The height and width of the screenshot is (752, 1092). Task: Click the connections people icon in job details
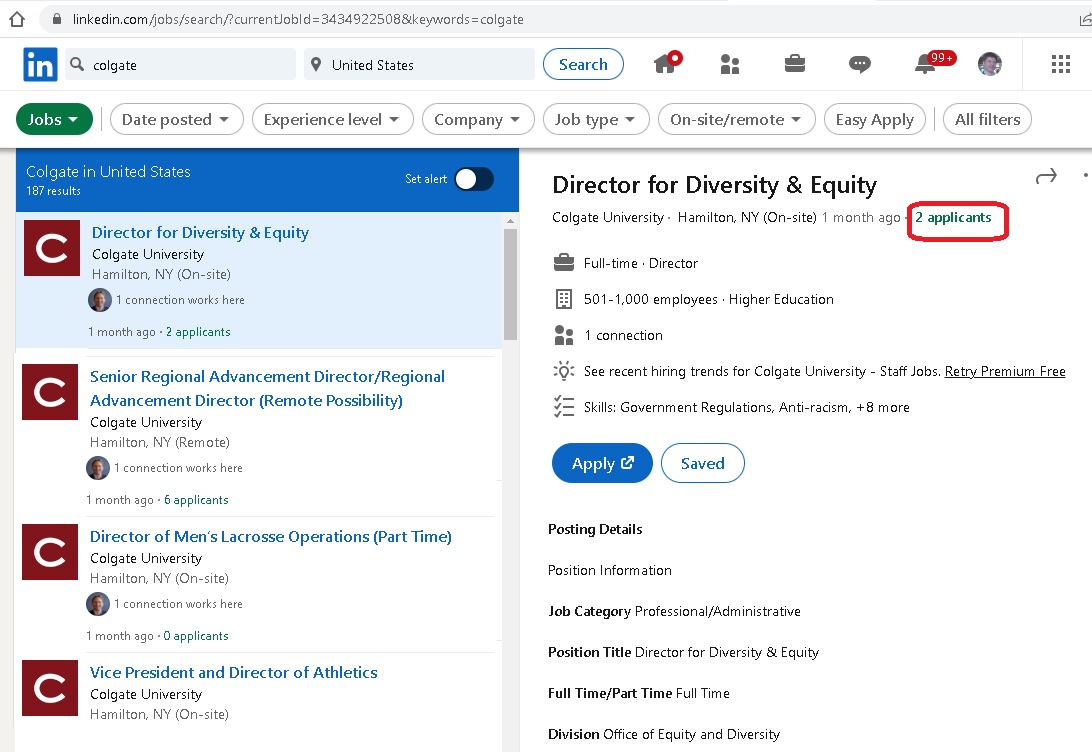click(x=563, y=336)
